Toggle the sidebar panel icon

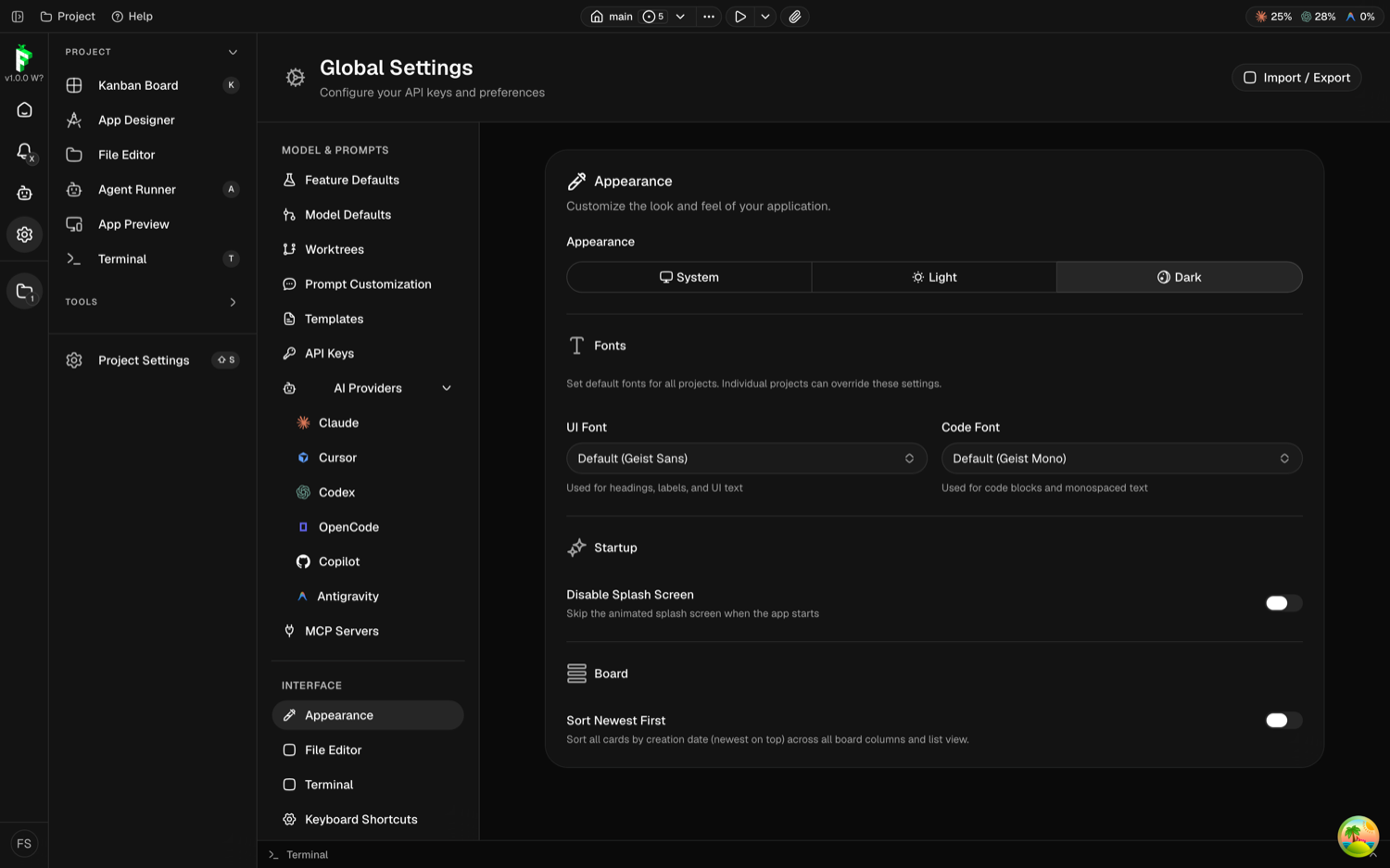click(x=18, y=17)
